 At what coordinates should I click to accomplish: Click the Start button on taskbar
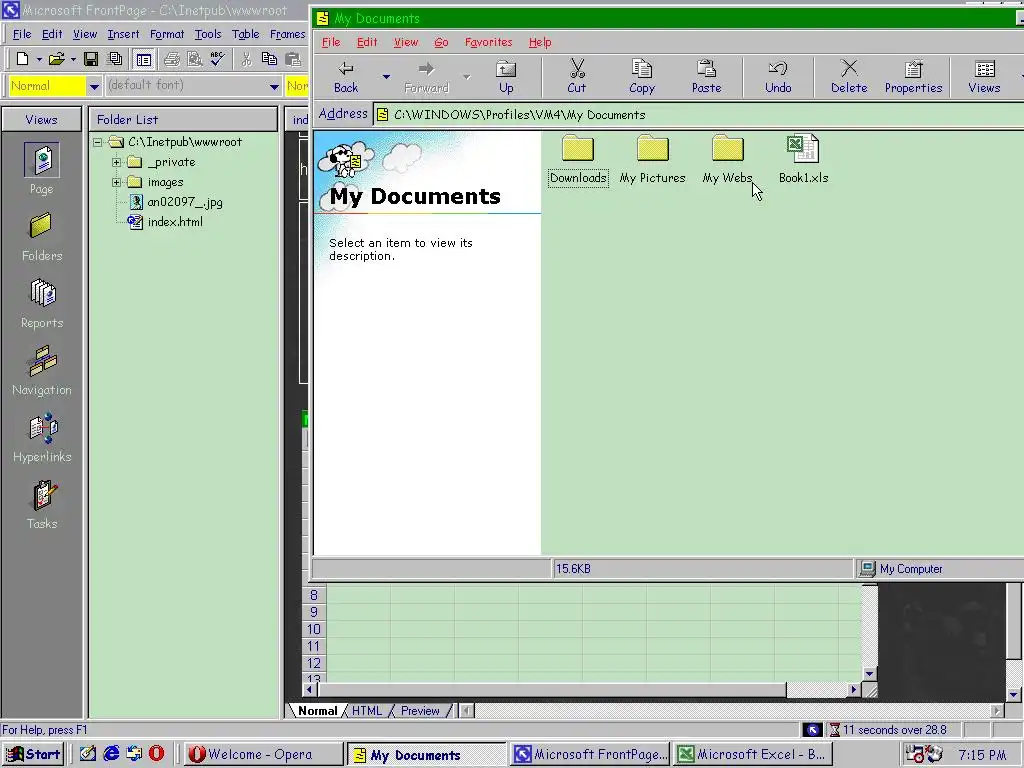(35, 754)
